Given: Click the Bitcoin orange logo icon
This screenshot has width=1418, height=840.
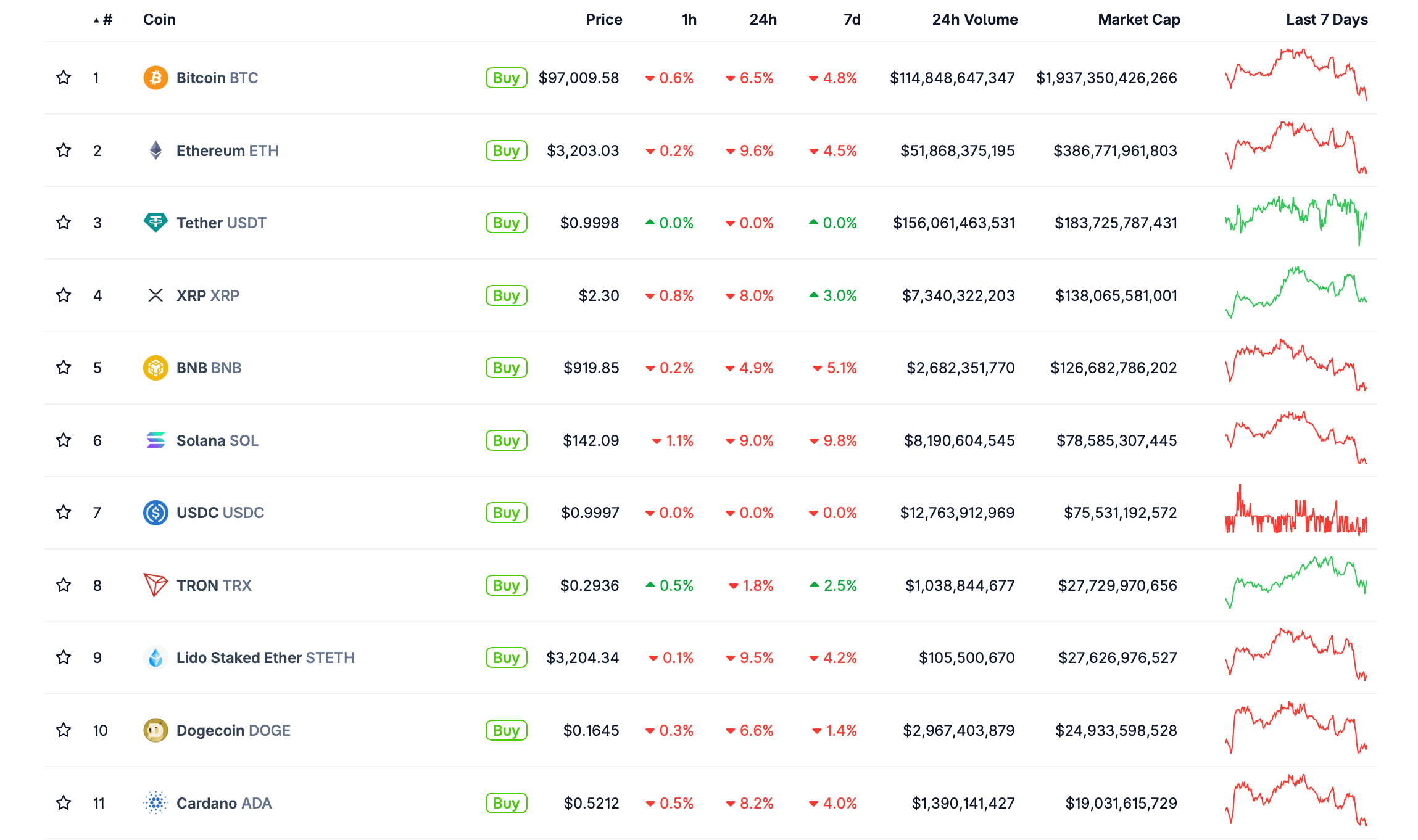Looking at the screenshot, I should pyautogui.click(x=155, y=78).
